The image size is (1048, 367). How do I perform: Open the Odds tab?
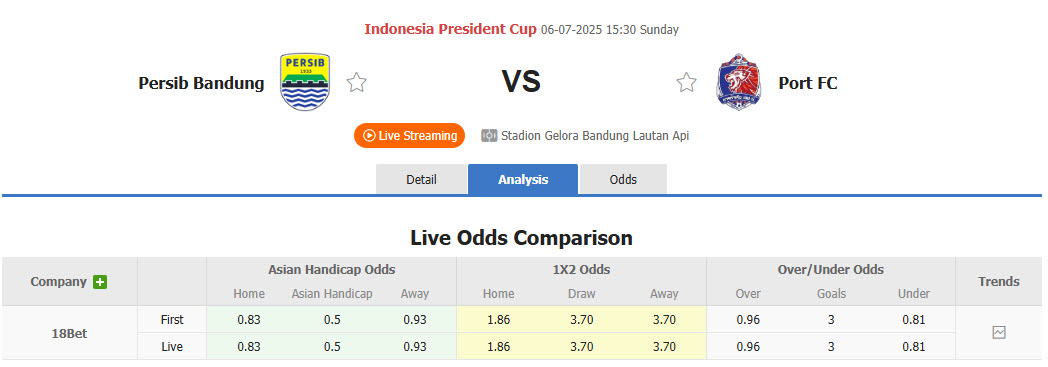[x=623, y=179]
